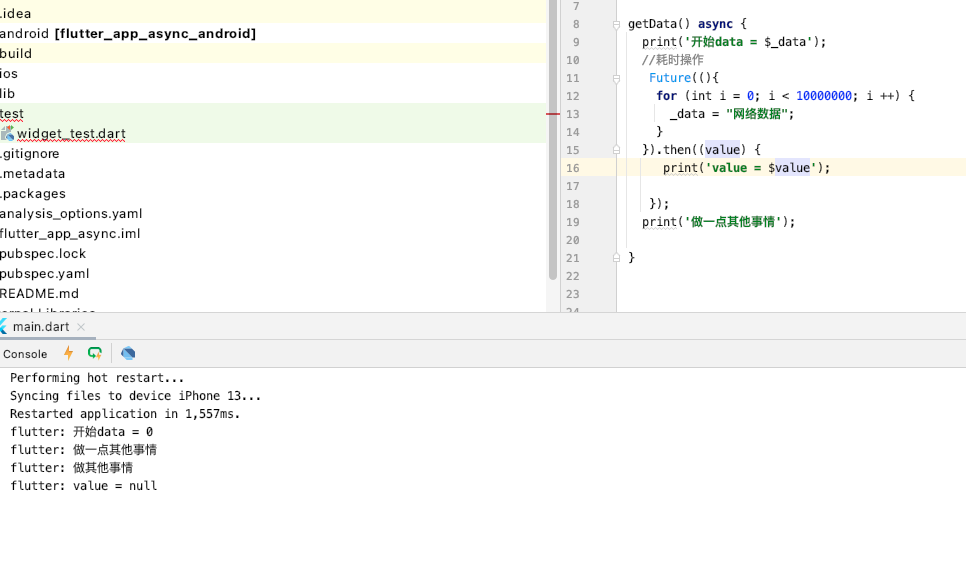Click the Flutter icon on main.dart run tab
The image size is (966, 575).
(3, 327)
